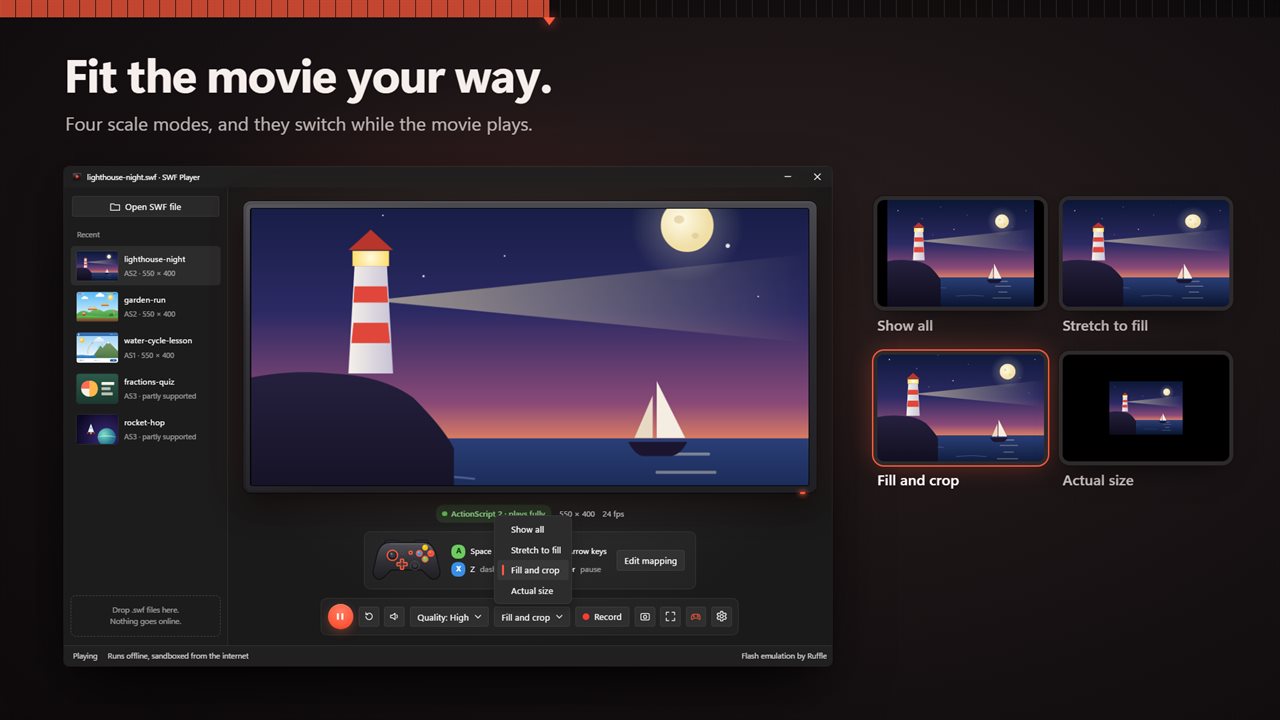The width and height of the screenshot is (1280, 720).
Task: Select Fill and crop menu entry
Action: click(533, 570)
